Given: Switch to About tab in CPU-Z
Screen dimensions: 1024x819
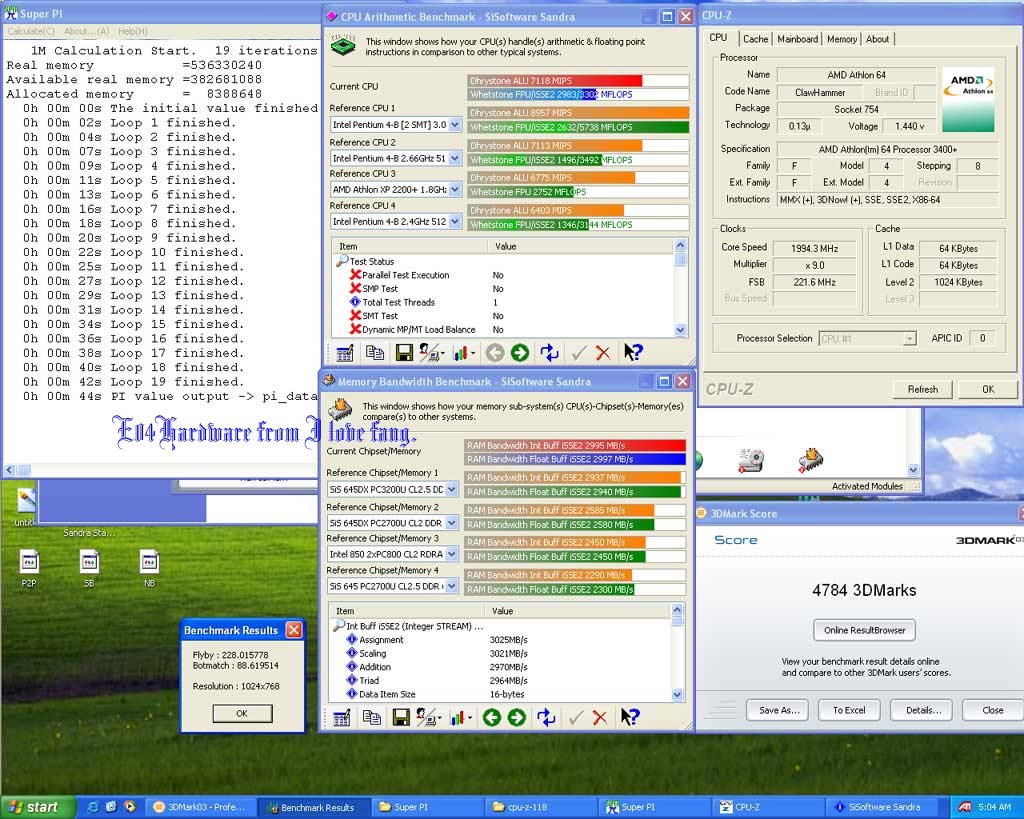Looking at the screenshot, I should click(877, 39).
